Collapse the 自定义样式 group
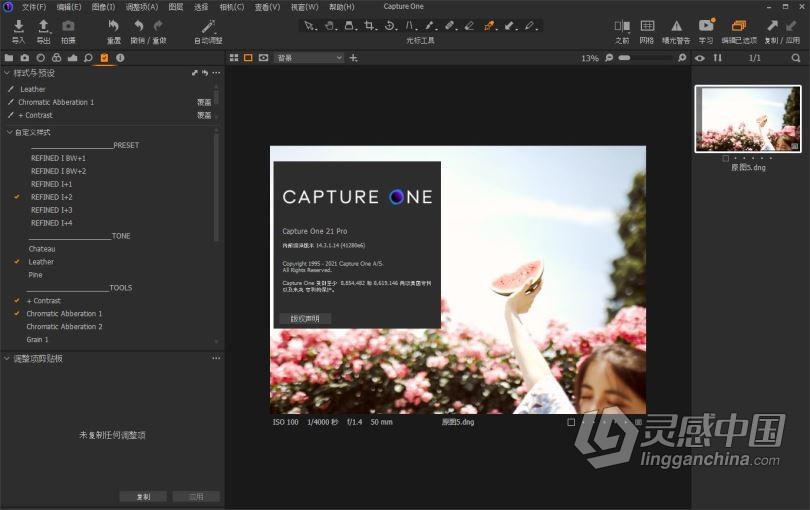 coord(9,132)
